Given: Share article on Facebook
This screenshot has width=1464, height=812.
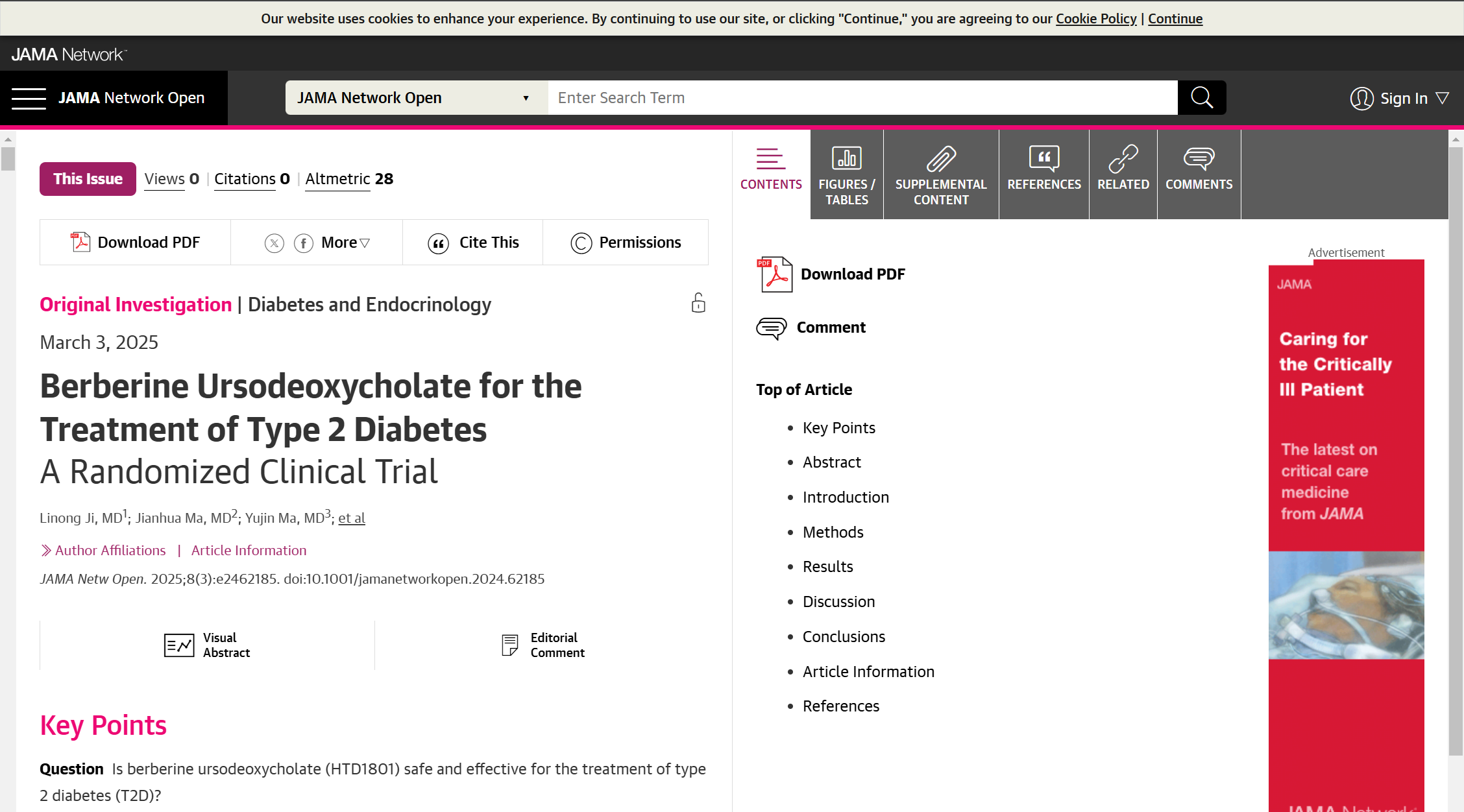Looking at the screenshot, I should [x=304, y=243].
